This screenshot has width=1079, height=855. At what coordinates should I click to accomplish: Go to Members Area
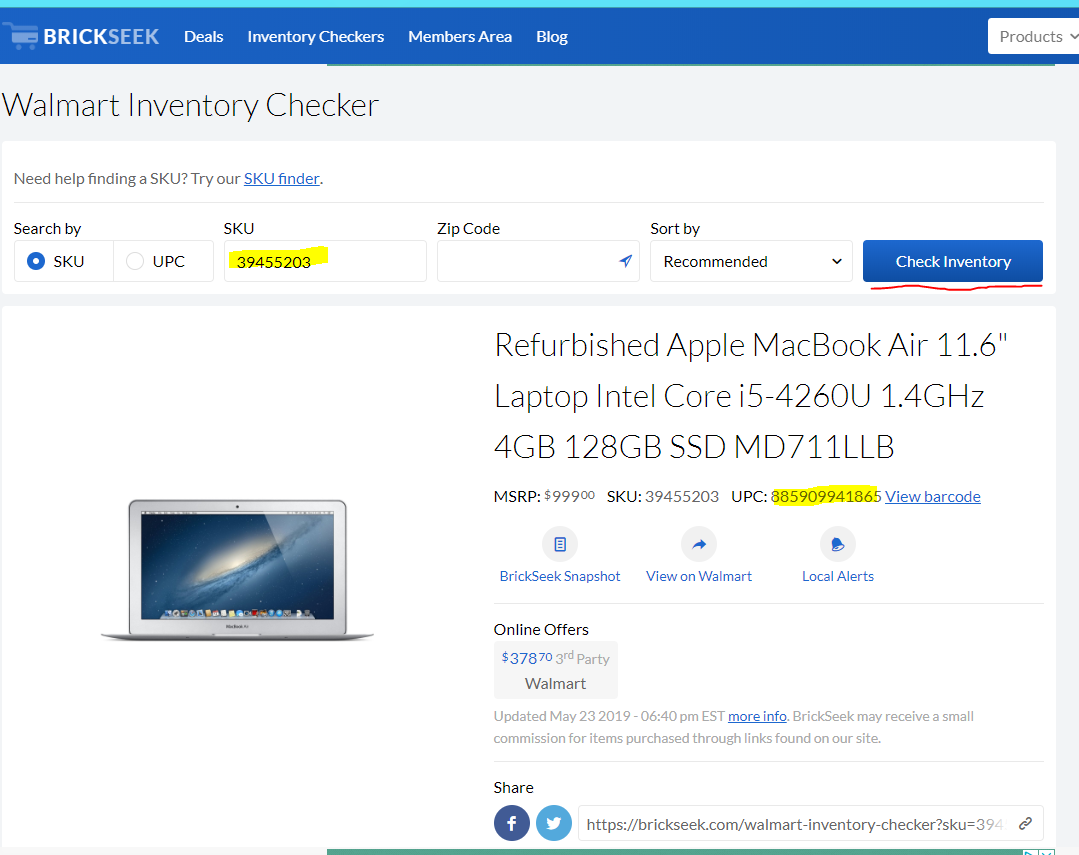coord(460,36)
